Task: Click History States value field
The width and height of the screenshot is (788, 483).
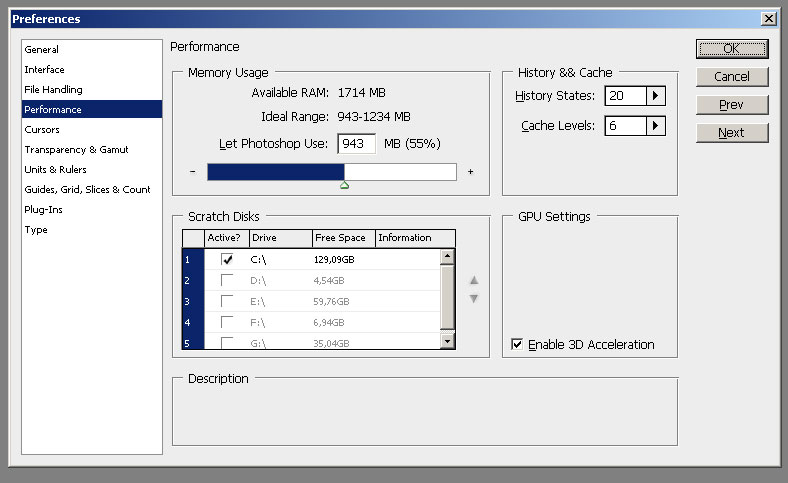Action: (626, 95)
